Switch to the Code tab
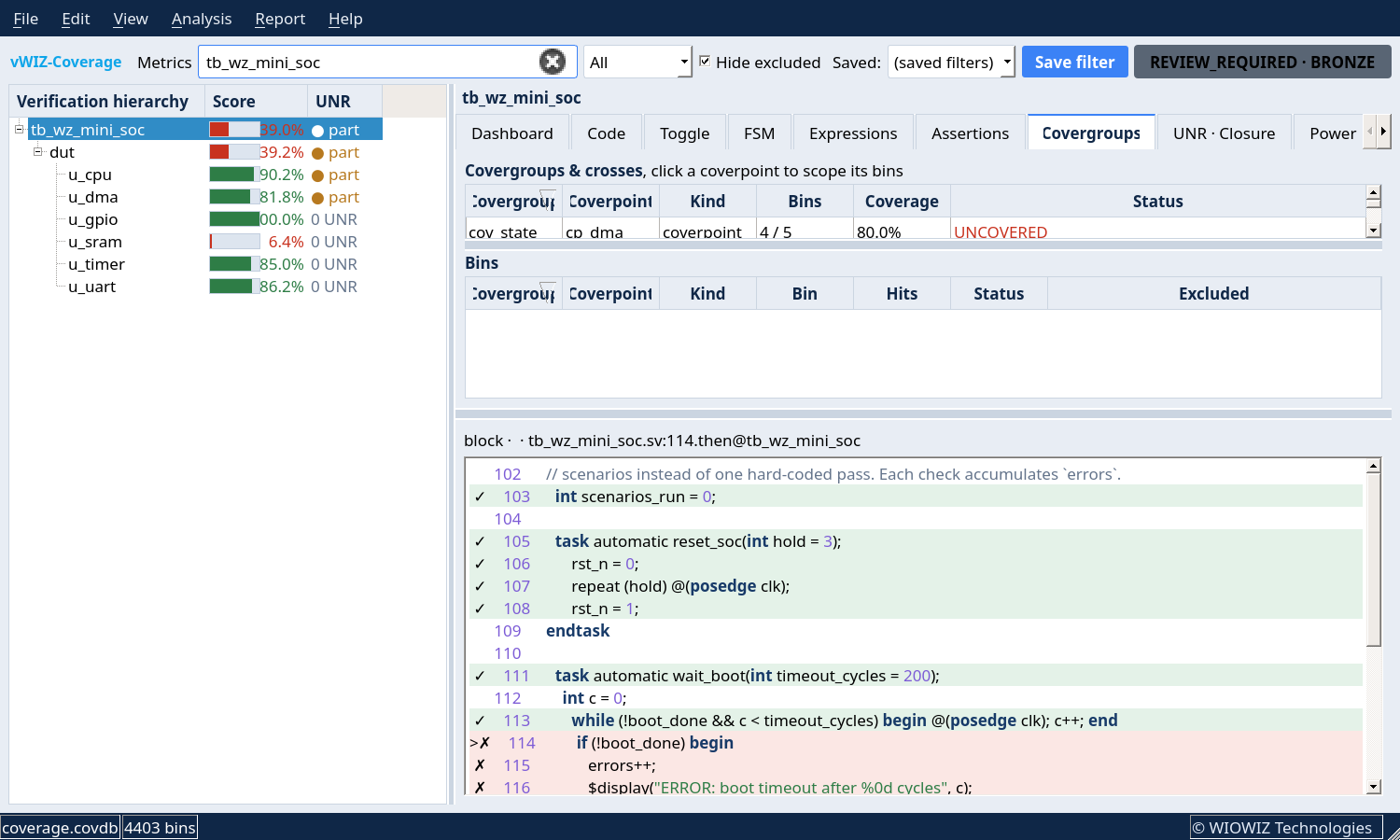The image size is (1400, 840). (x=607, y=133)
